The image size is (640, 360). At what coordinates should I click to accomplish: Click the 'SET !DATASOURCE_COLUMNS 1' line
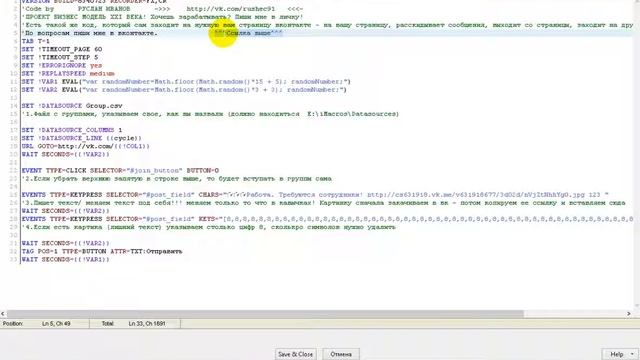click(x=72, y=130)
